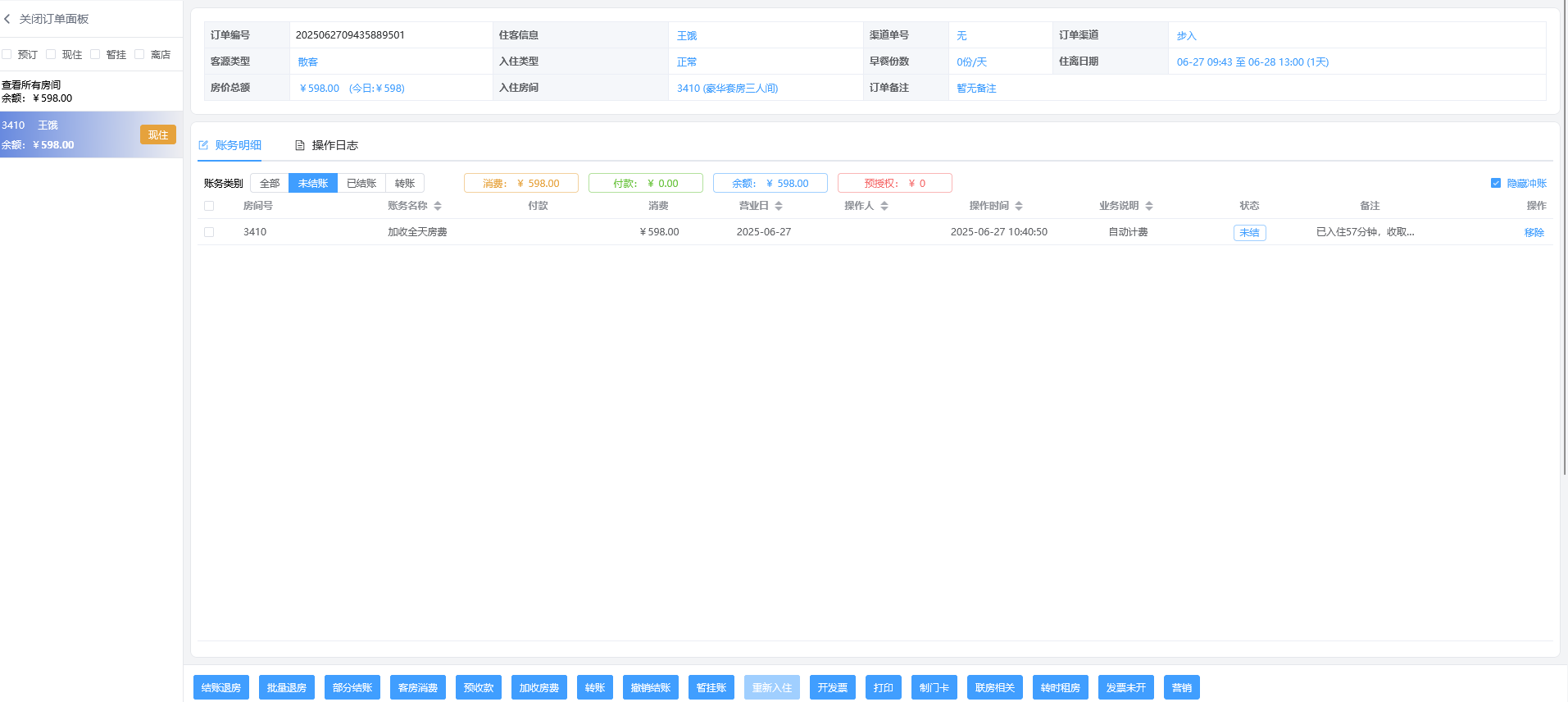Click 转账 button in bottom toolbar

point(595,687)
